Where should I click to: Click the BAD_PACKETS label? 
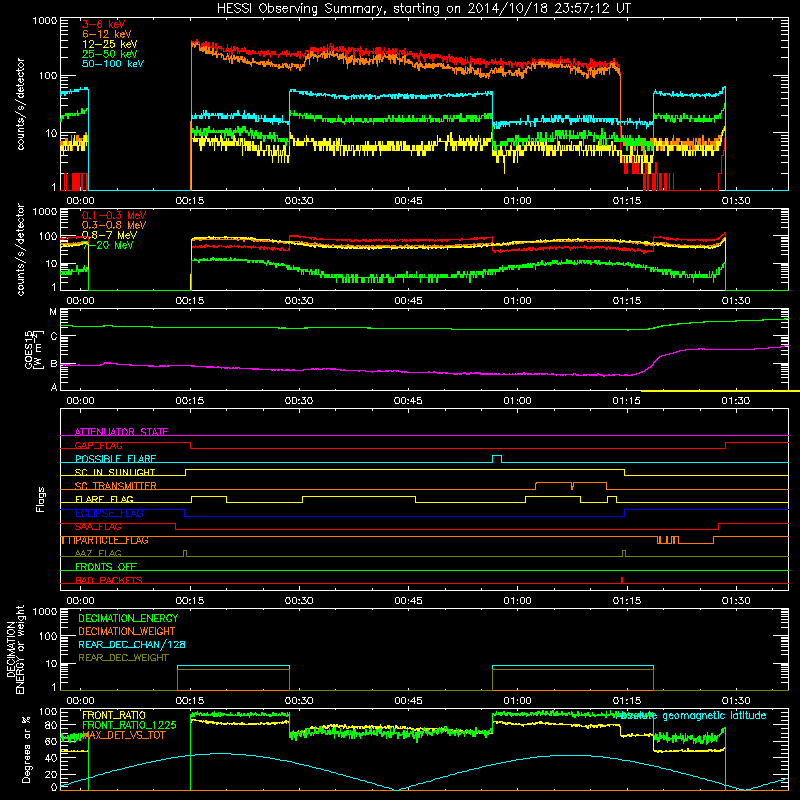[x=109, y=580]
